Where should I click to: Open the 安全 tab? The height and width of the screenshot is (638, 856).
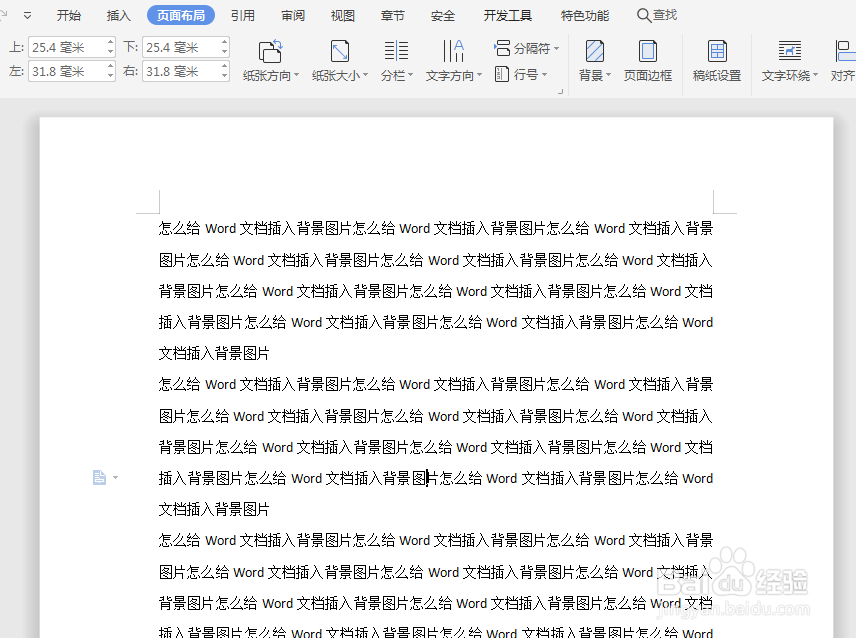pyautogui.click(x=443, y=15)
